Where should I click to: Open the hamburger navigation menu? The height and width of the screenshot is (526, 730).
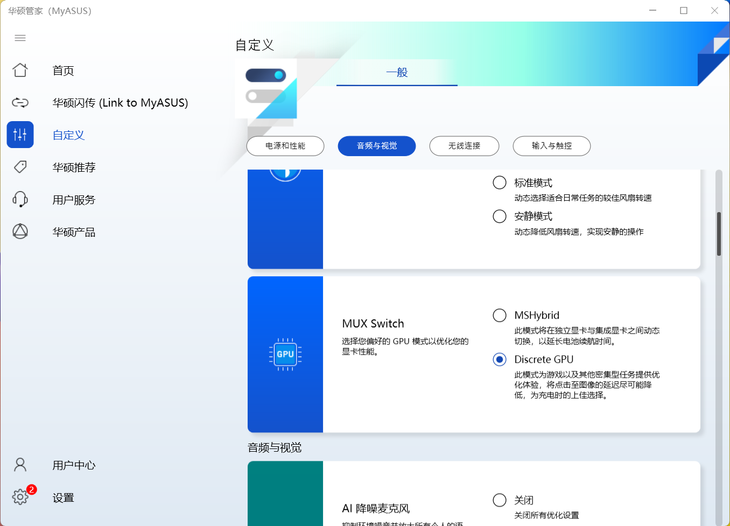pos(20,38)
